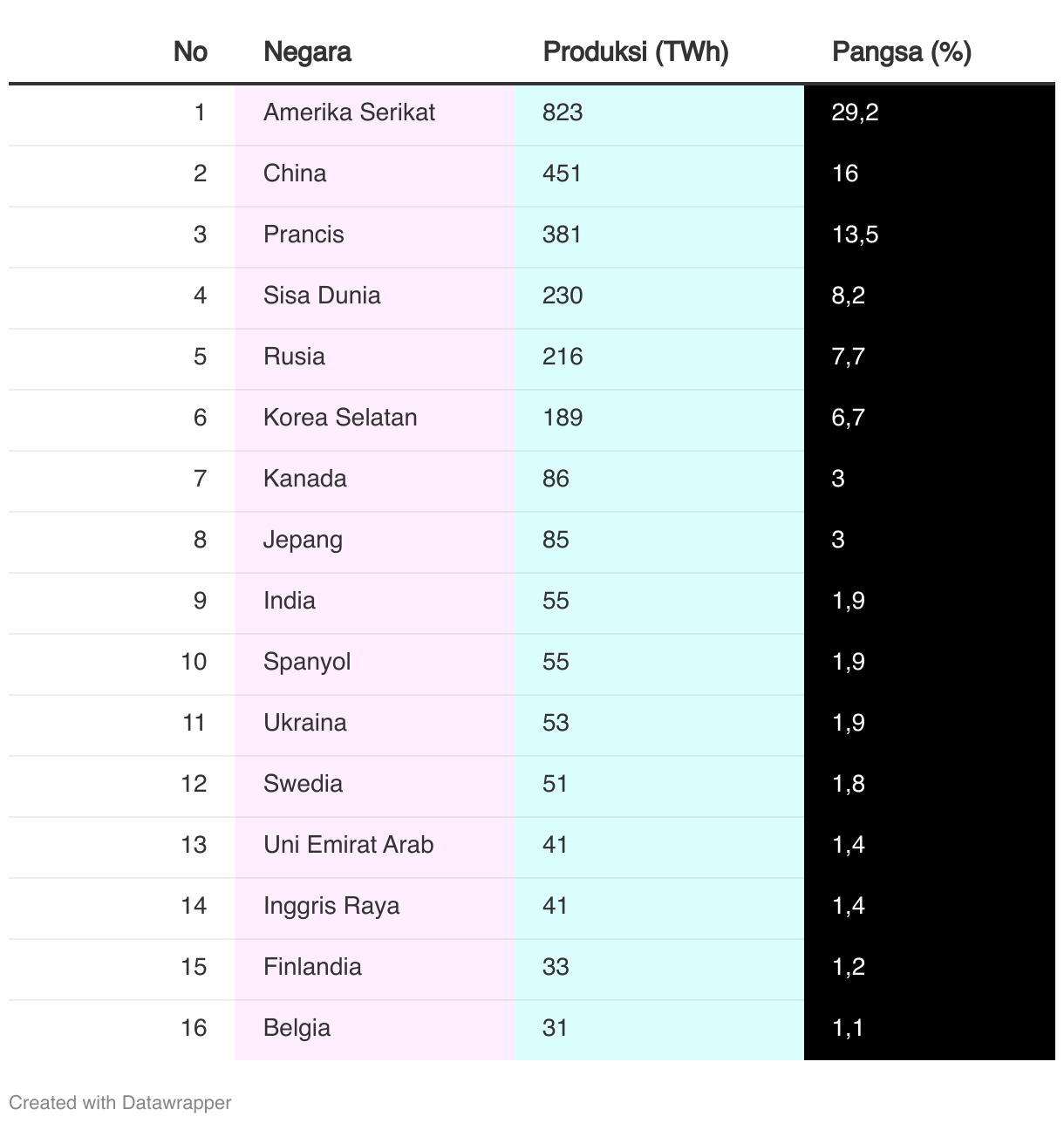Click Belgia share value 1,1
1064x1123 pixels.
click(847, 1028)
